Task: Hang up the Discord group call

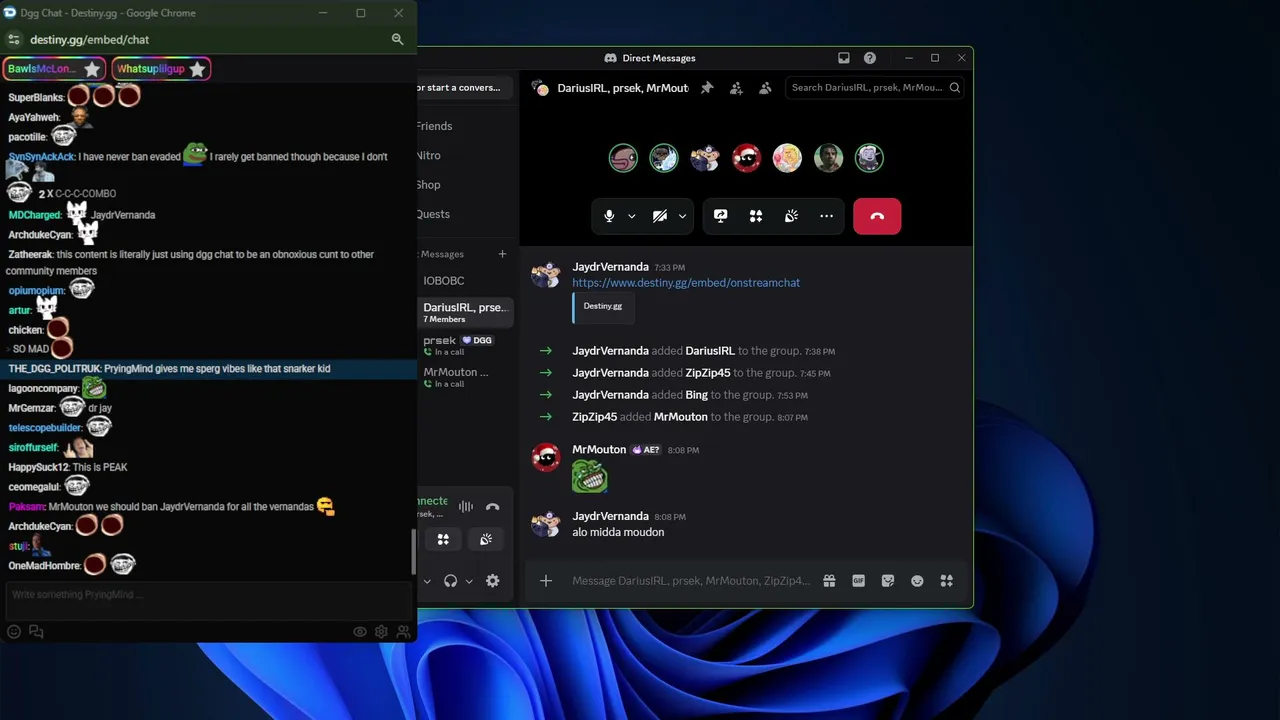Action: click(x=877, y=216)
